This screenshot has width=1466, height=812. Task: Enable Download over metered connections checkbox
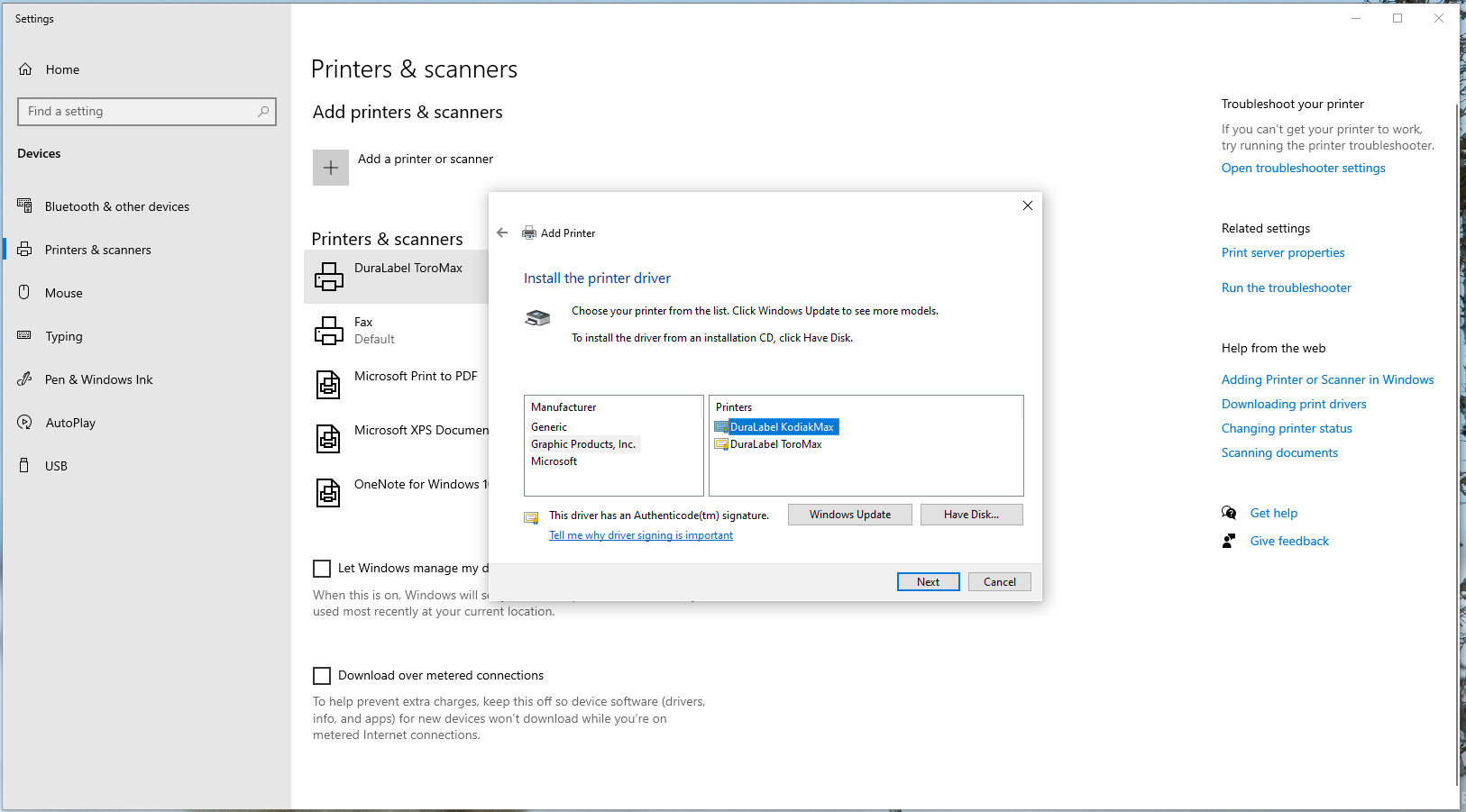pyautogui.click(x=322, y=676)
